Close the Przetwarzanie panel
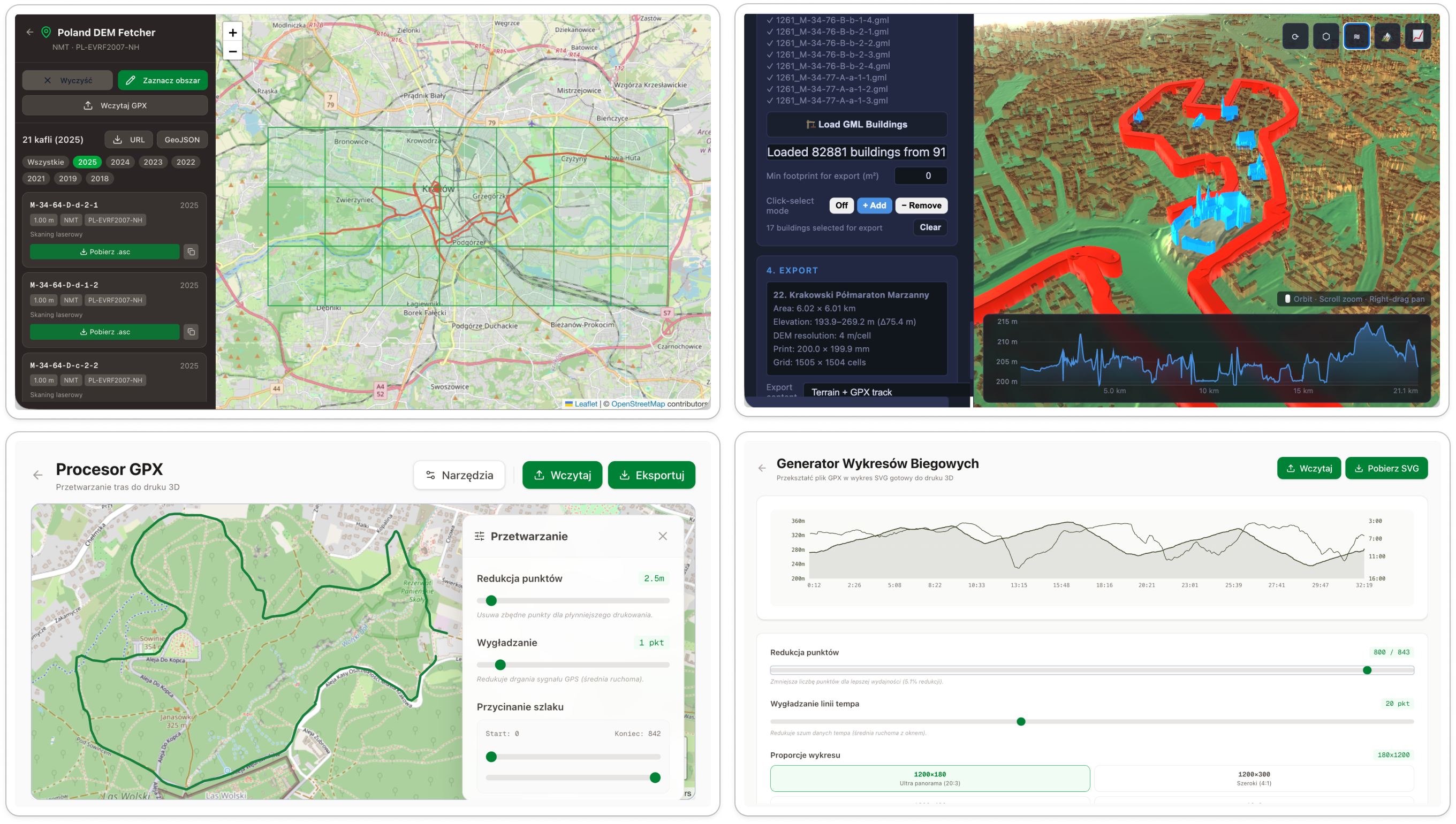The height and width of the screenshot is (824, 1456). click(x=662, y=536)
